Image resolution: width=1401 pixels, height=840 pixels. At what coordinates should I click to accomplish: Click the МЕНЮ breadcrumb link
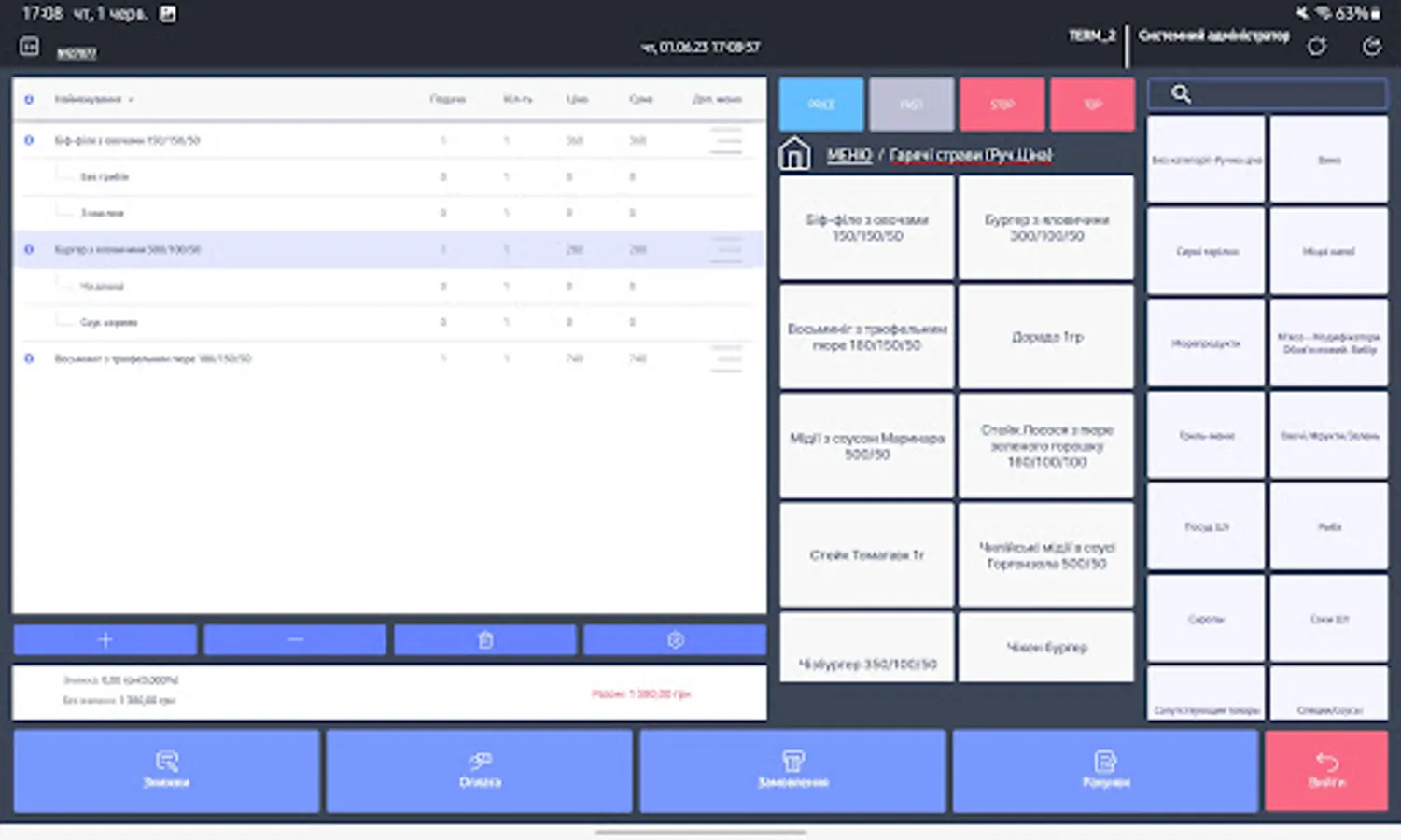tap(849, 155)
